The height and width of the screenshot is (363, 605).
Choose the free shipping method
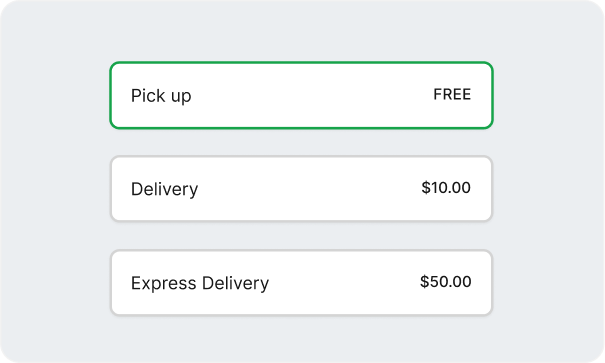[301, 95]
